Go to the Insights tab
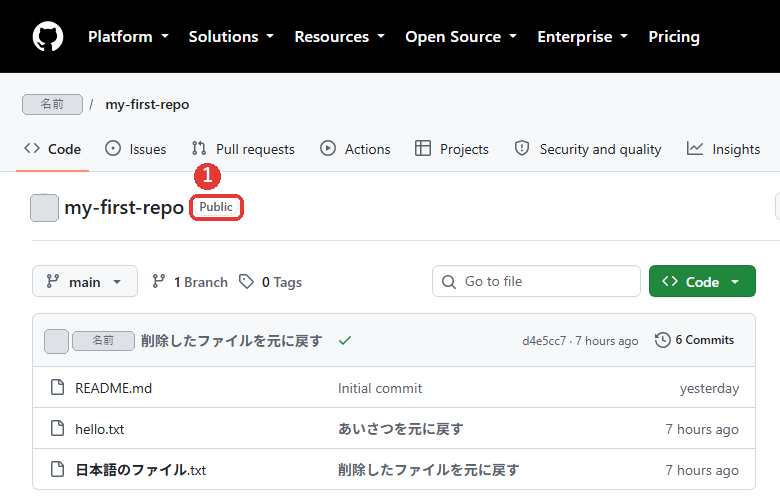Viewport: 780px width, 500px height. [723, 149]
